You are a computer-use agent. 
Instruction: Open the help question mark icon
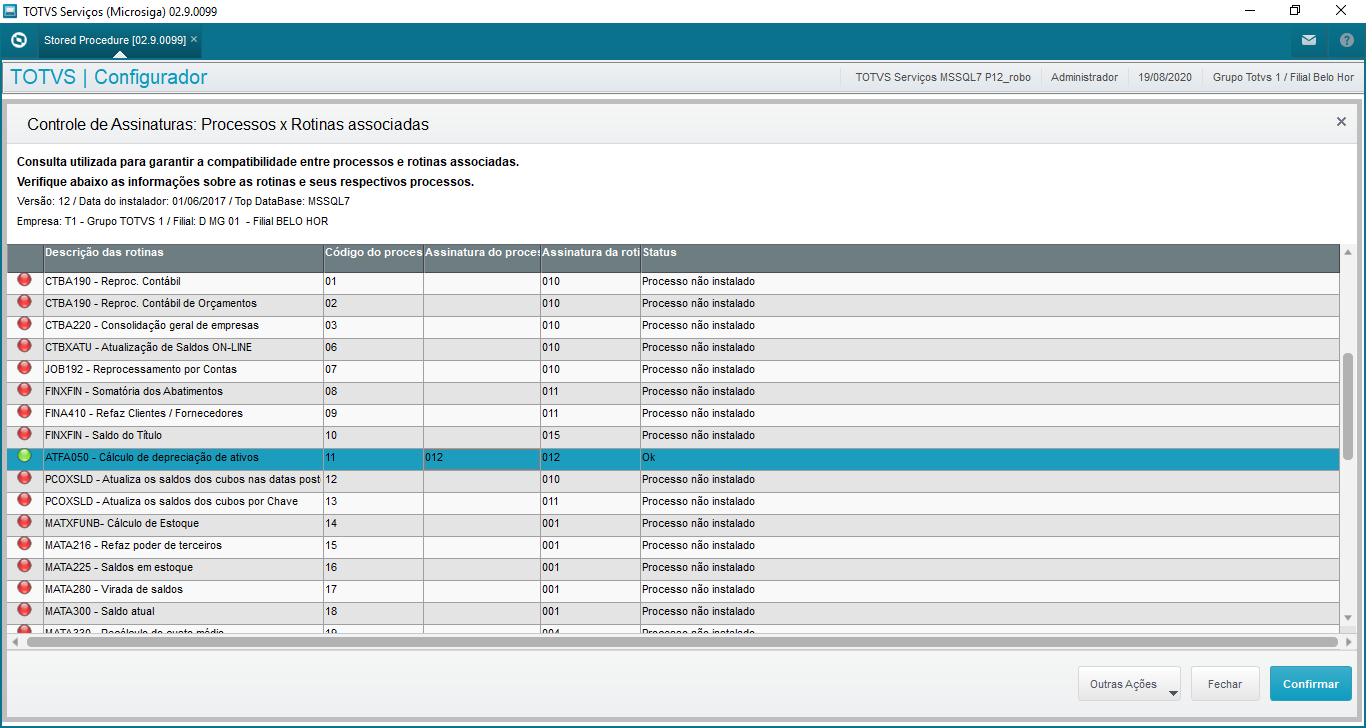click(x=1346, y=41)
